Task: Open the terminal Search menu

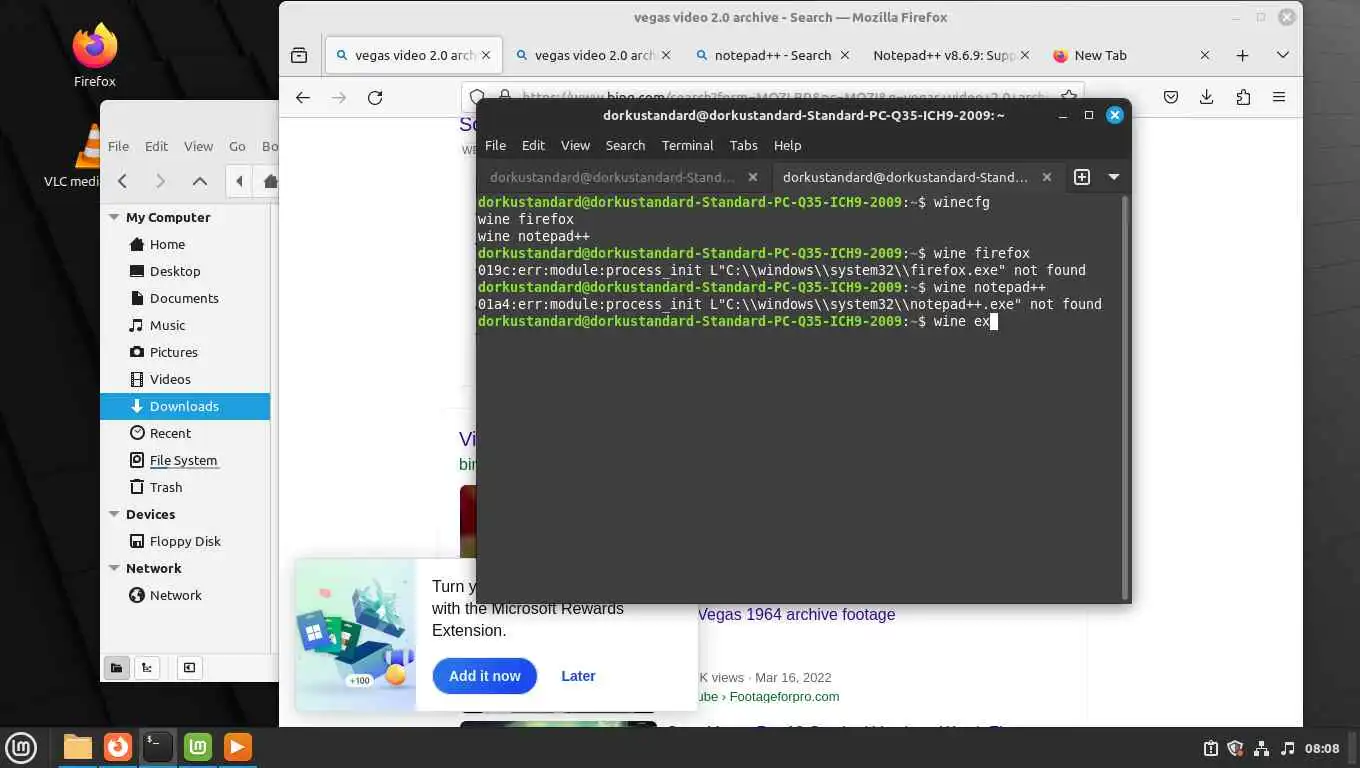Action: (x=625, y=145)
